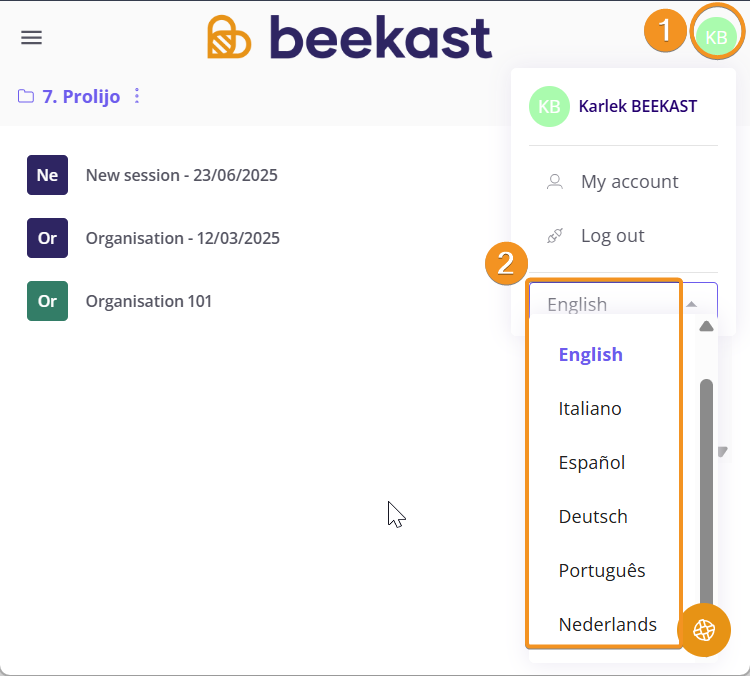Open New session - 23/06/2025
The height and width of the screenshot is (676, 750).
point(182,175)
